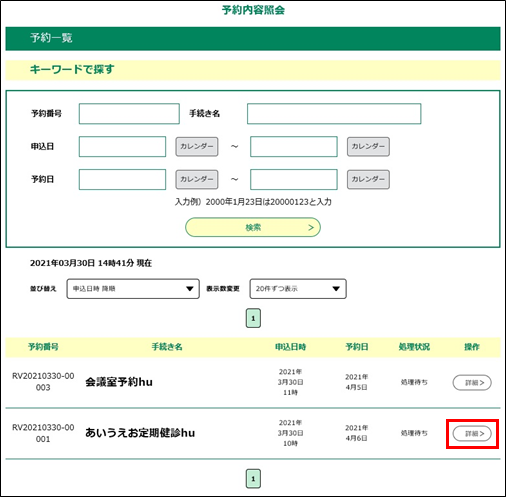Open the 並び替え sort dropdown
Viewport: 506px width, 497px height.
(x=133, y=289)
